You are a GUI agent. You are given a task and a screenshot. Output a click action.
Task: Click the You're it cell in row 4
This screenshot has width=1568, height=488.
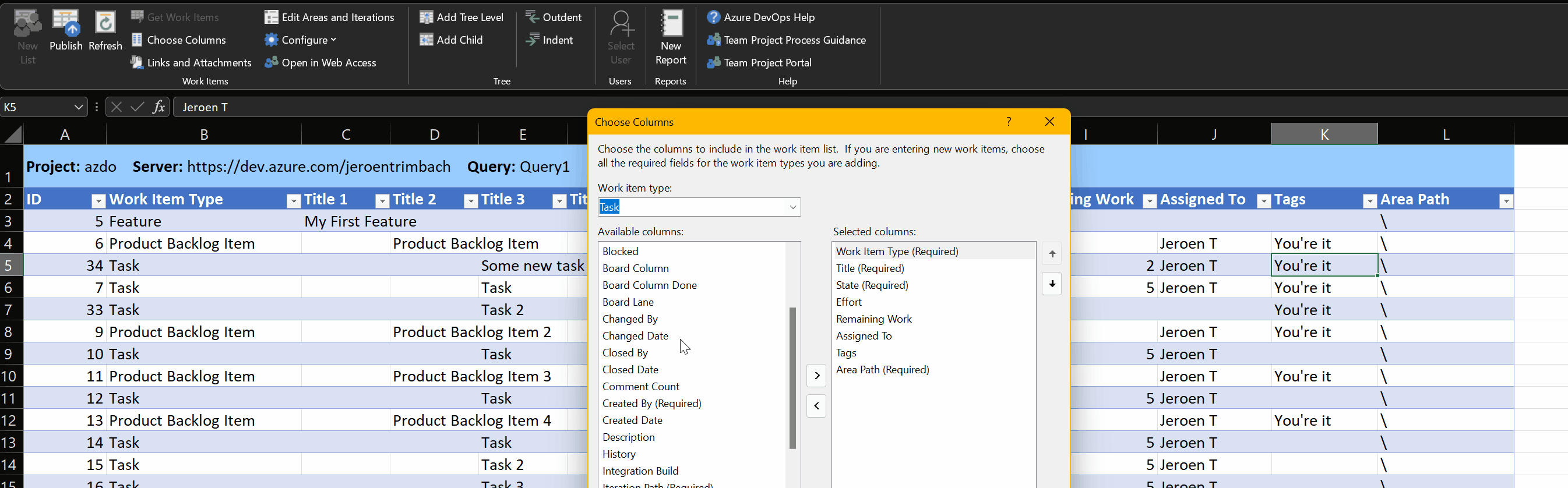(x=1324, y=243)
